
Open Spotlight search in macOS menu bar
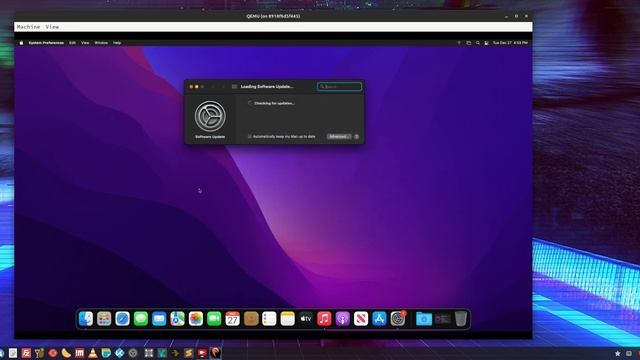(478, 43)
